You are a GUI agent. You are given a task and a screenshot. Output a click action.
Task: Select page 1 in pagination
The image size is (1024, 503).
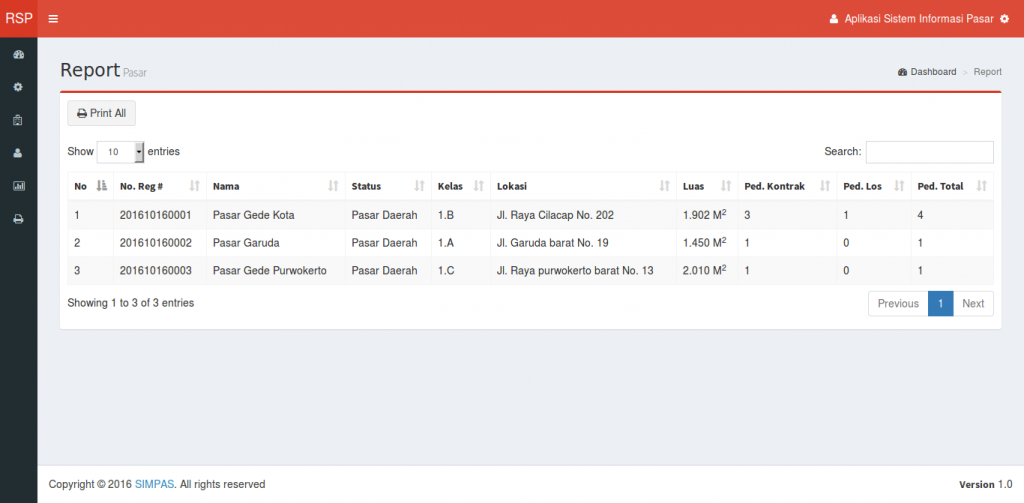click(940, 304)
